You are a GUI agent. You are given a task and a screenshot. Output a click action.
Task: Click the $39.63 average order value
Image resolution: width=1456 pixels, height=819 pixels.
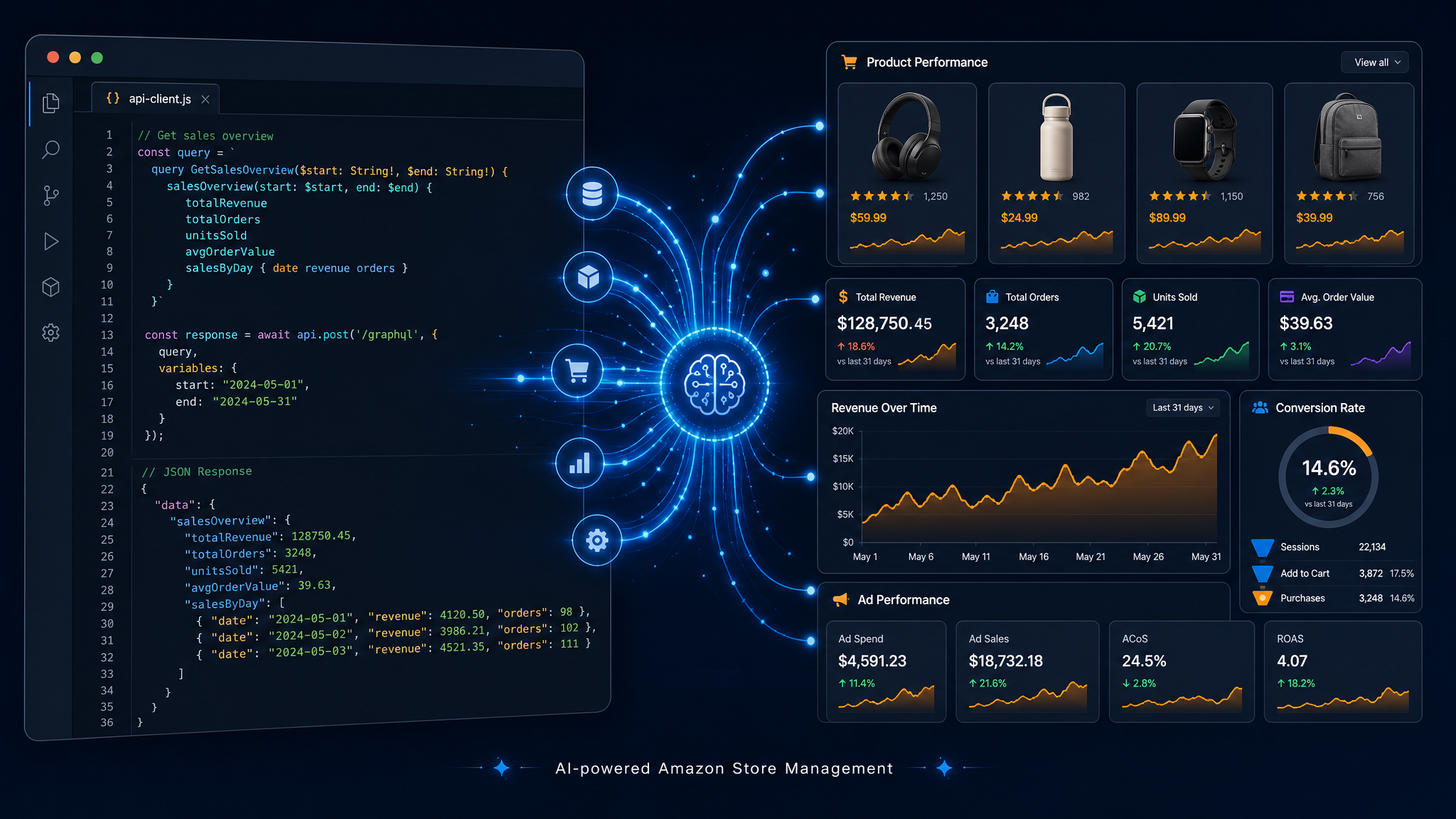point(1306,323)
